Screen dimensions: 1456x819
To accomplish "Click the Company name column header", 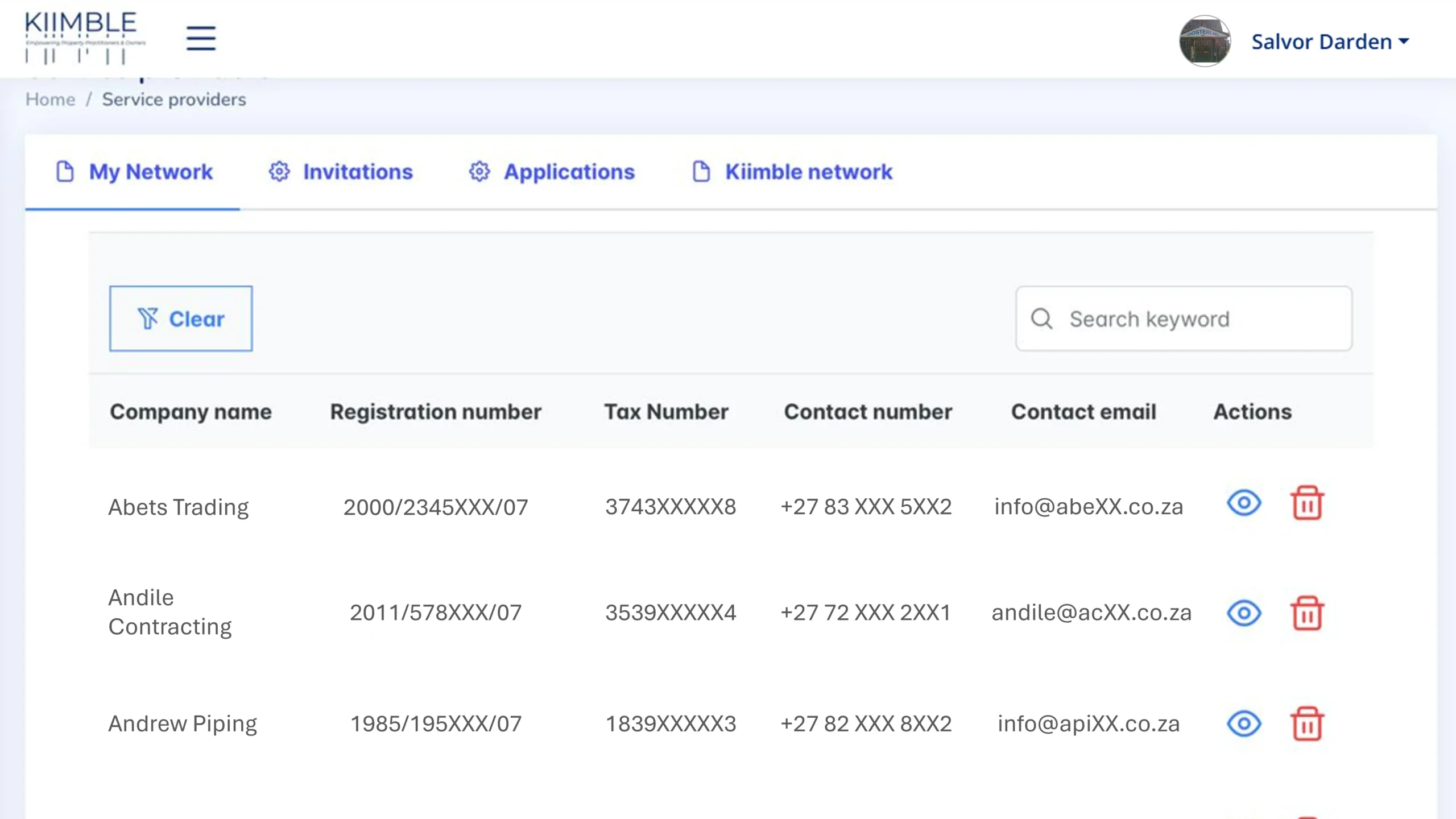I will pyautogui.click(x=191, y=412).
